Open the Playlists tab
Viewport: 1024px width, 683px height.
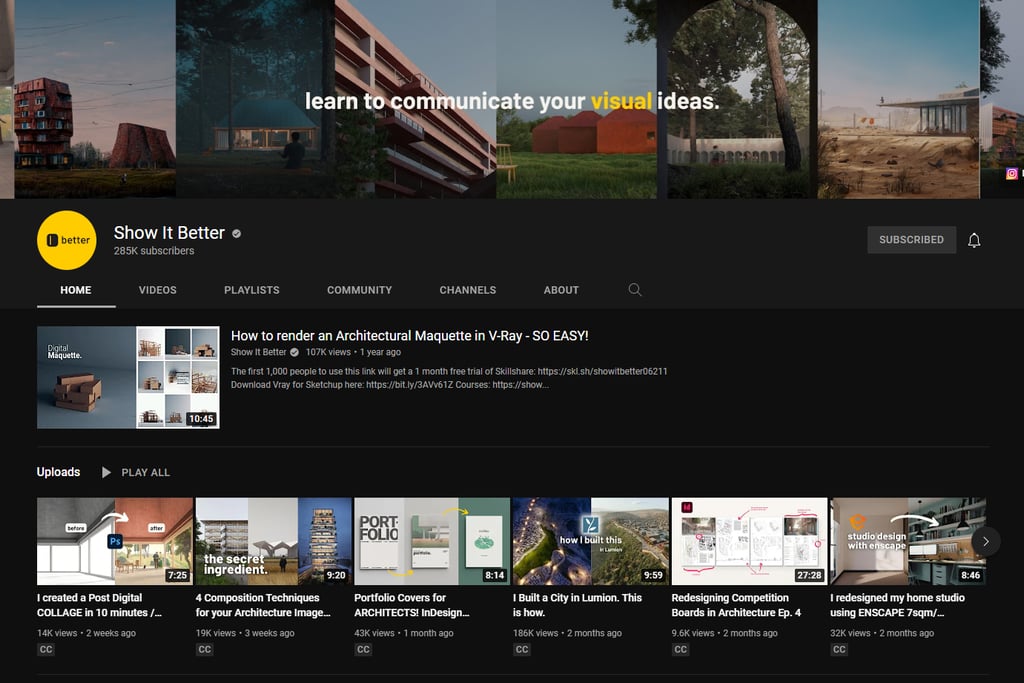pyautogui.click(x=251, y=290)
